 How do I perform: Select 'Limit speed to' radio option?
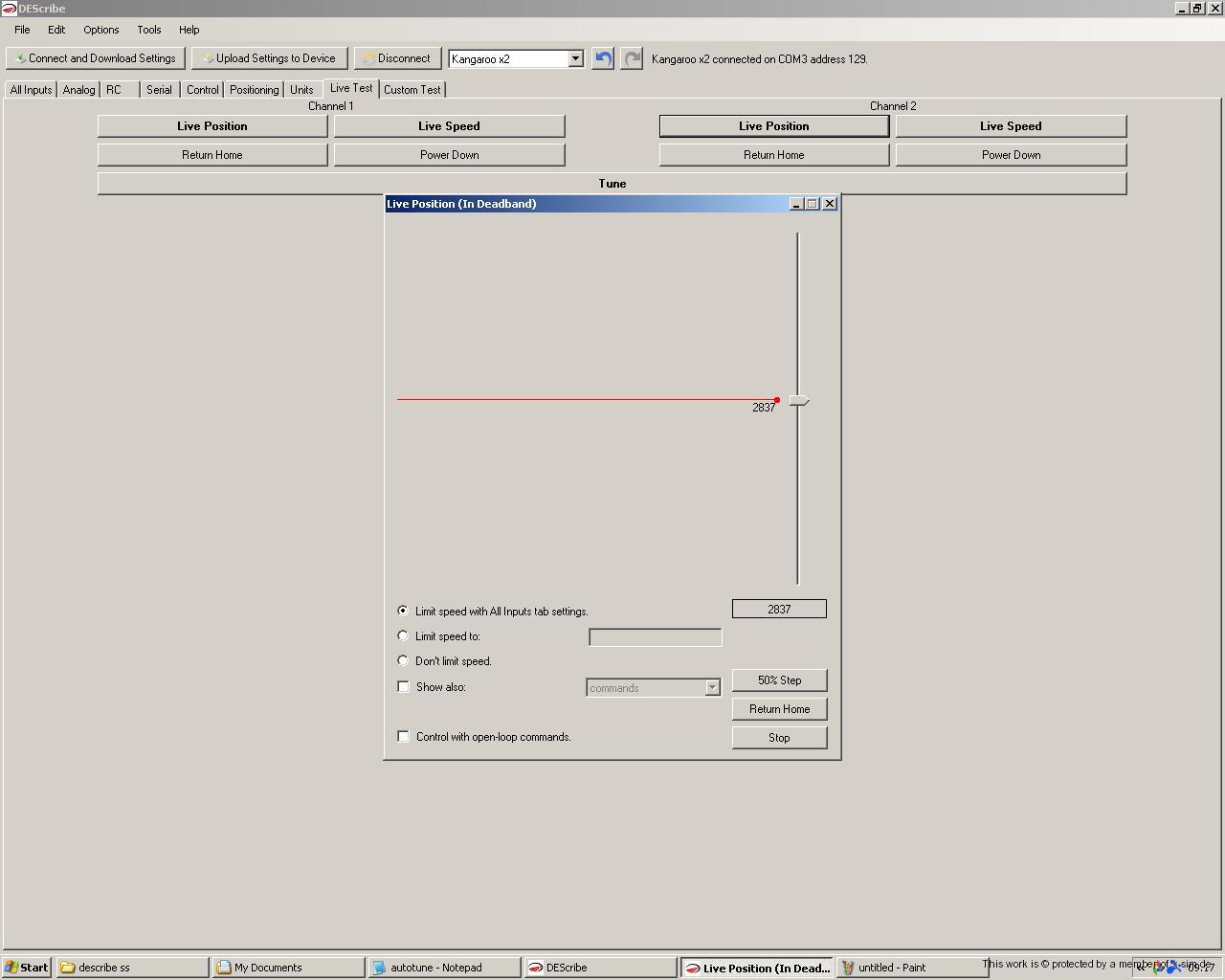click(x=403, y=635)
